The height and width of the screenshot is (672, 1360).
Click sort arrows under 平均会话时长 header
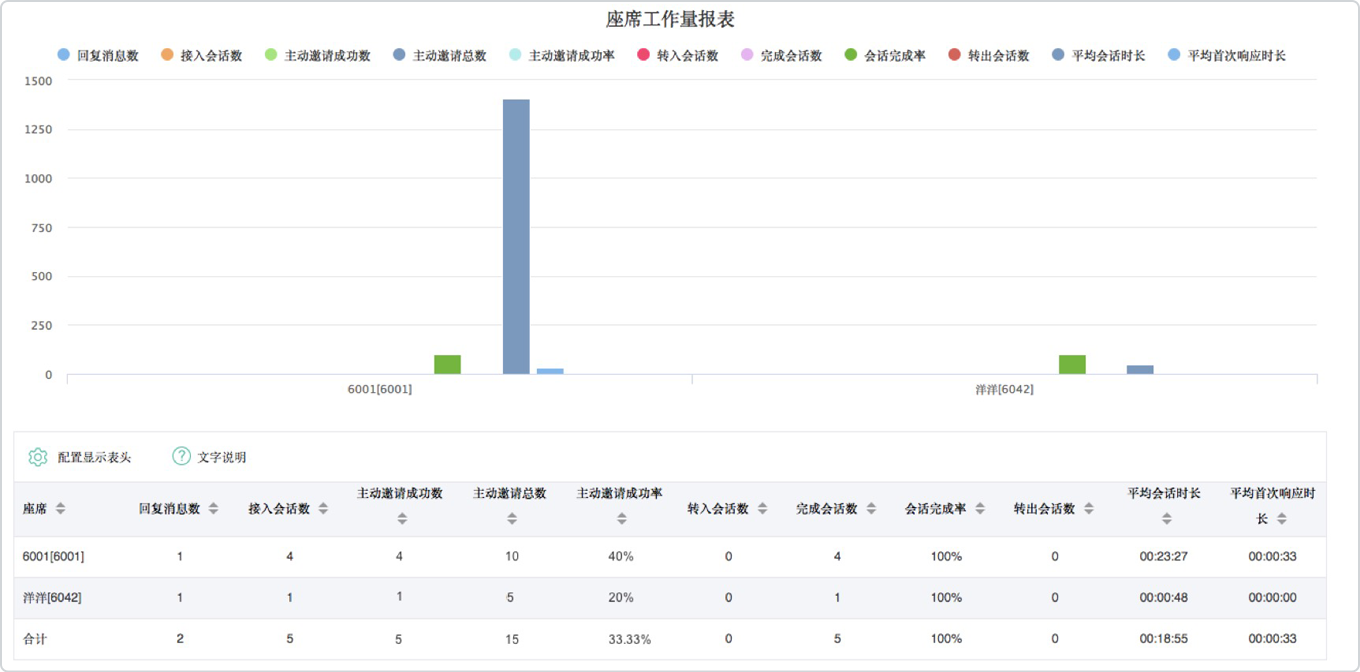pyautogui.click(x=1166, y=519)
